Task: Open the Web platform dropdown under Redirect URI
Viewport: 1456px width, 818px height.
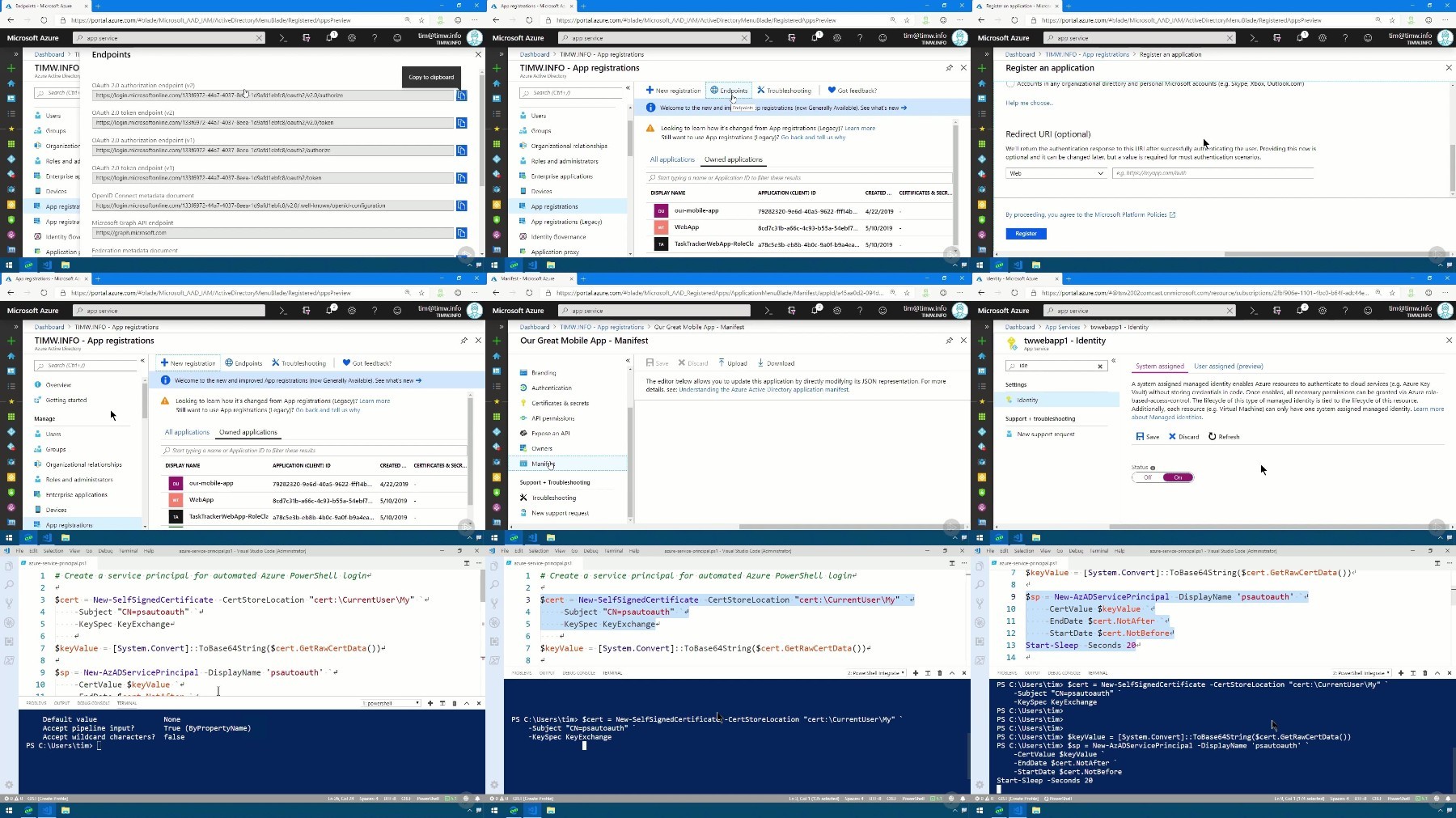Action: coord(1056,173)
